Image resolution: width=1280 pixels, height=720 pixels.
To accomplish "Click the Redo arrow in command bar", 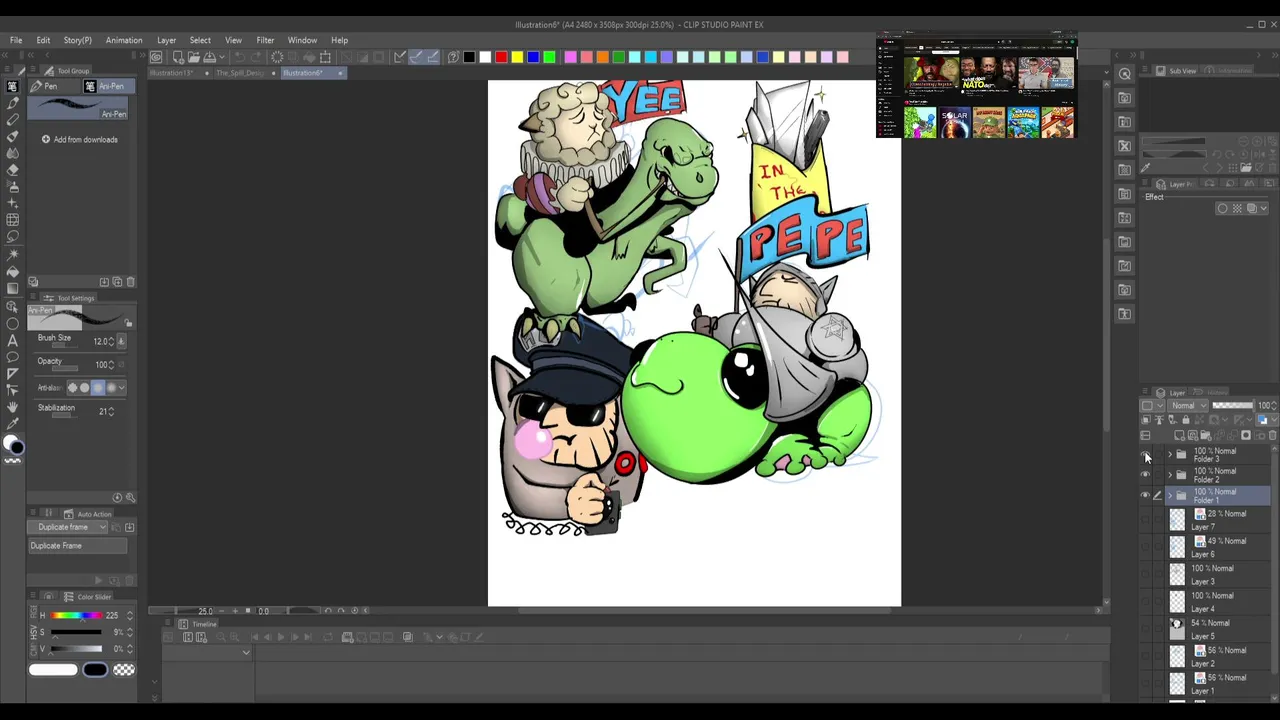I will 256,57.
